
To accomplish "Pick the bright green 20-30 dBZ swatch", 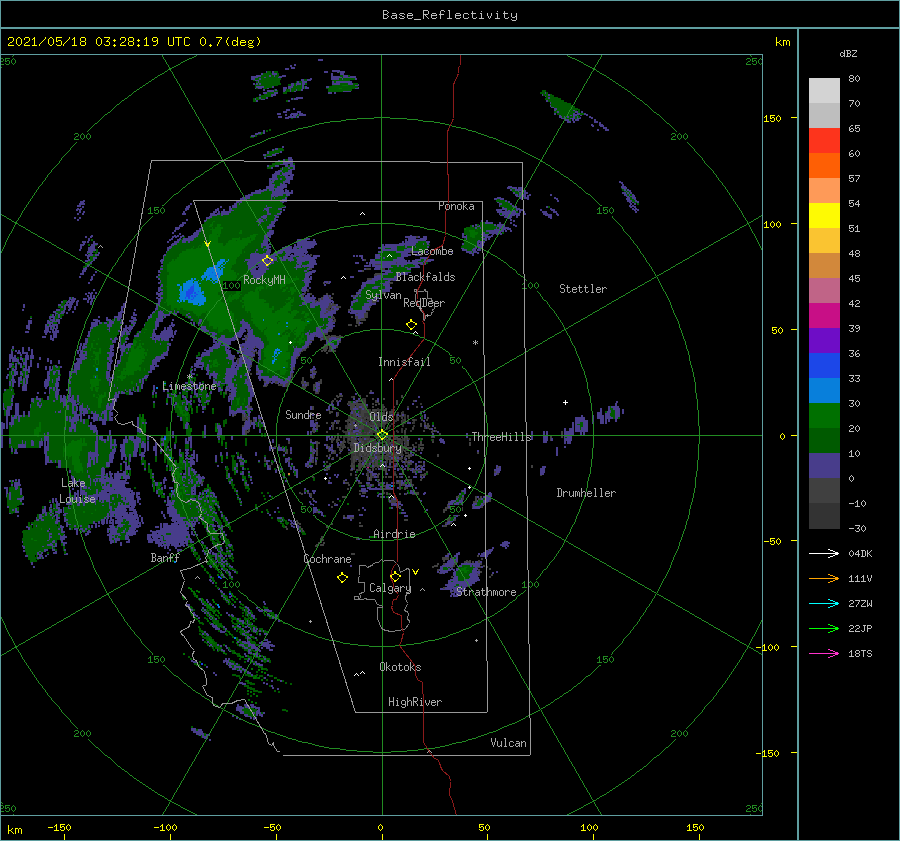I will click(824, 416).
